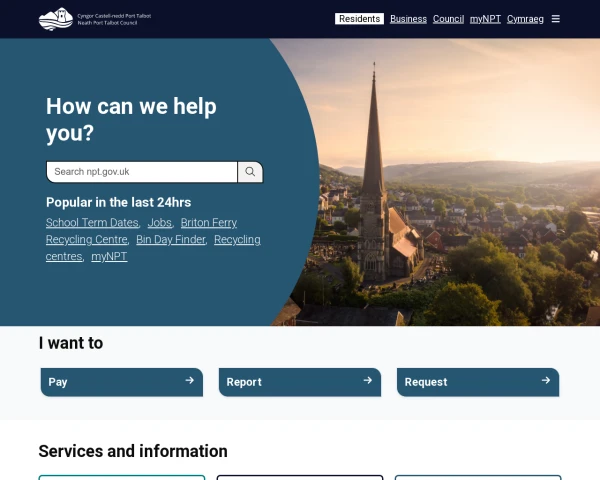
Task: Switch language to Cymraeg
Action: [525, 19]
